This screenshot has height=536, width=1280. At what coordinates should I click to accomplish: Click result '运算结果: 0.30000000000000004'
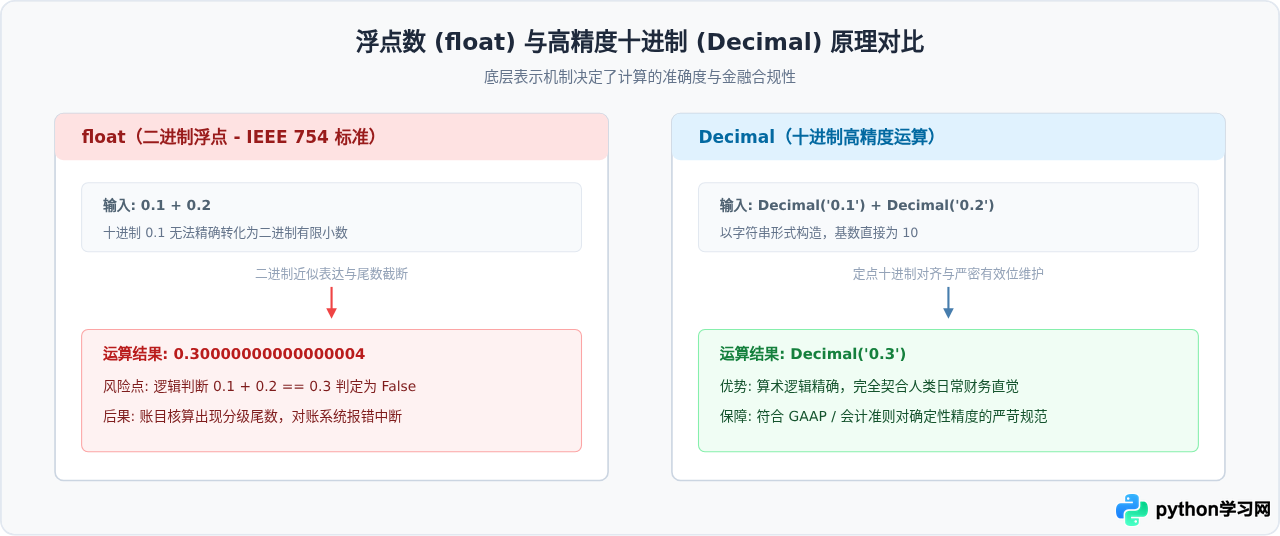[234, 354]
